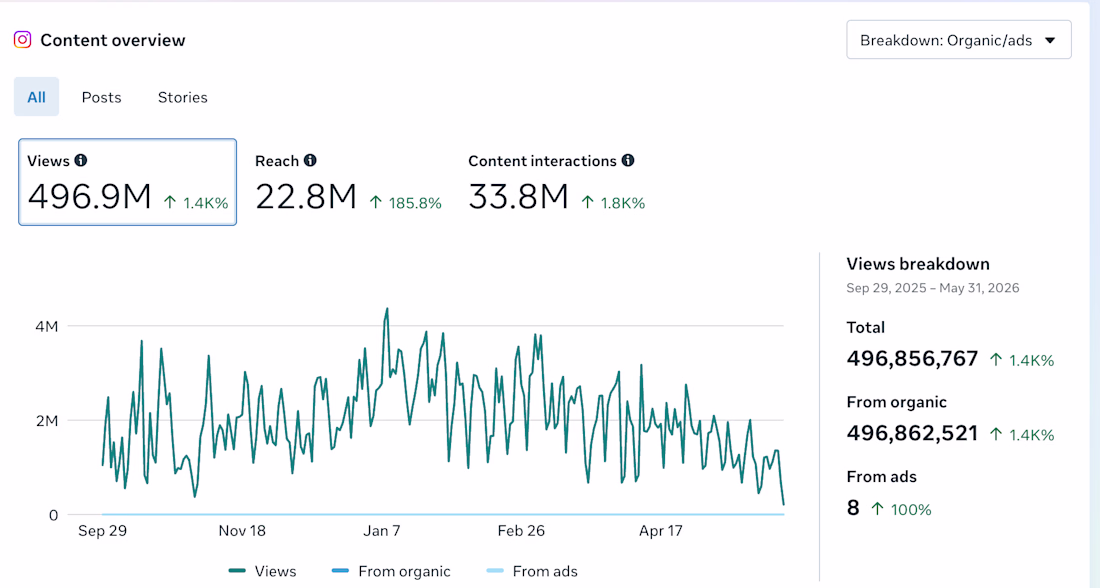Switch to the Stories tab
This screenshot has height=588, width=1100.
click(x=182, y=98)
